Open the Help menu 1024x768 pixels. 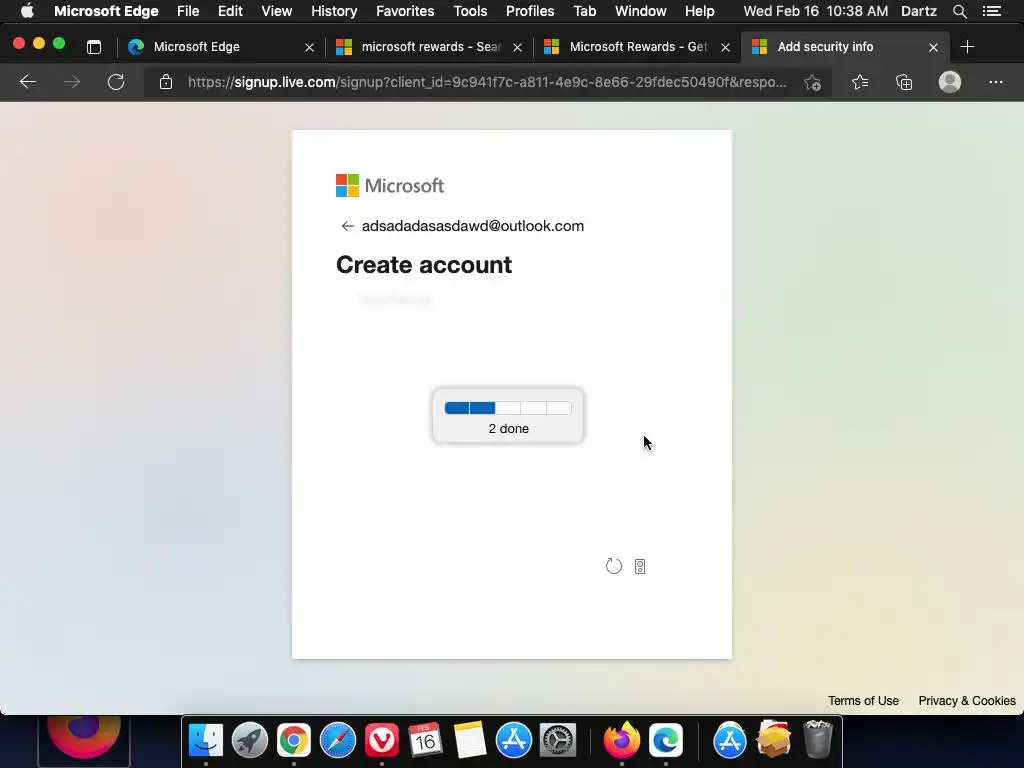point(699,11)
